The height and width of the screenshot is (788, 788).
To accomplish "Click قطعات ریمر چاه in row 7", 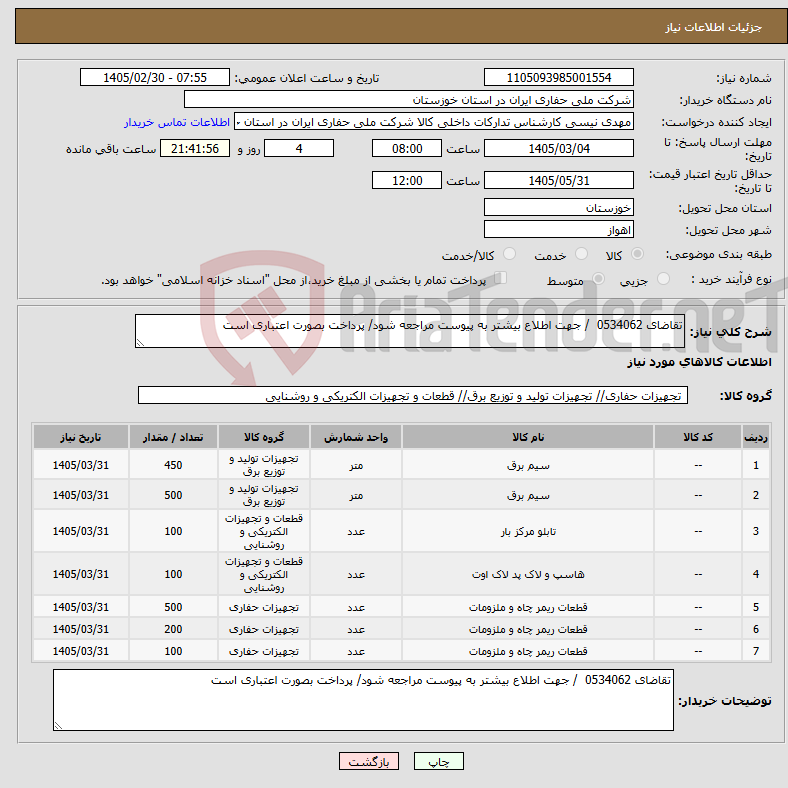I will (x=528, y=651).
